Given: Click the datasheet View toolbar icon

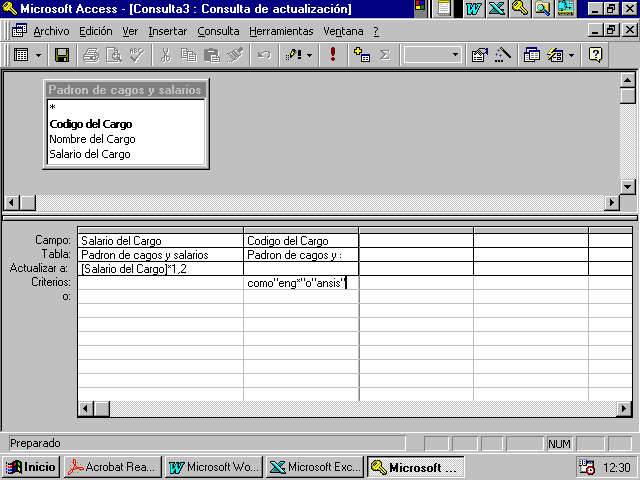Looking at the screenshot, I should [x=21, y=55].
